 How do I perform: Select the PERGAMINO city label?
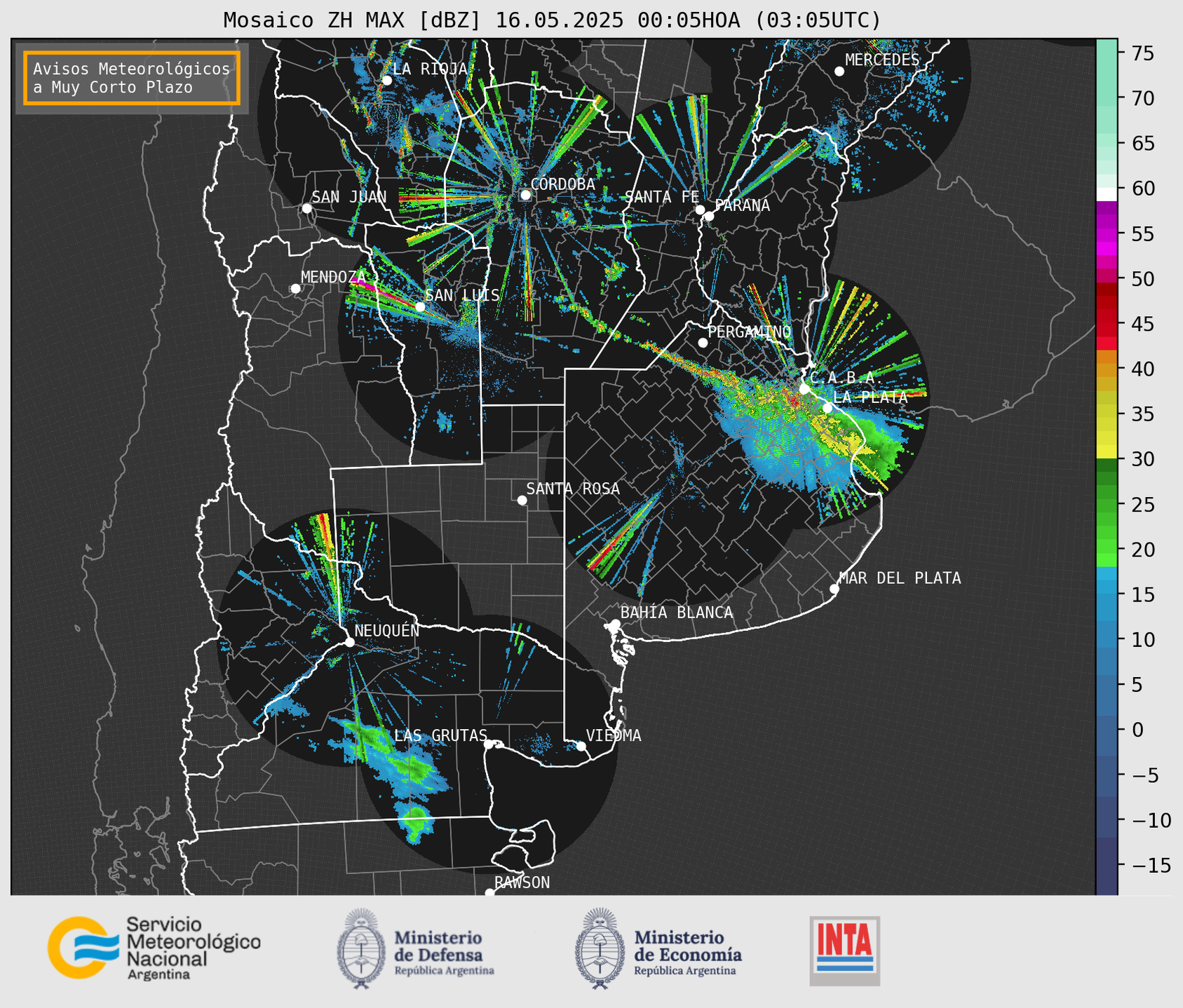pos(750,332)
